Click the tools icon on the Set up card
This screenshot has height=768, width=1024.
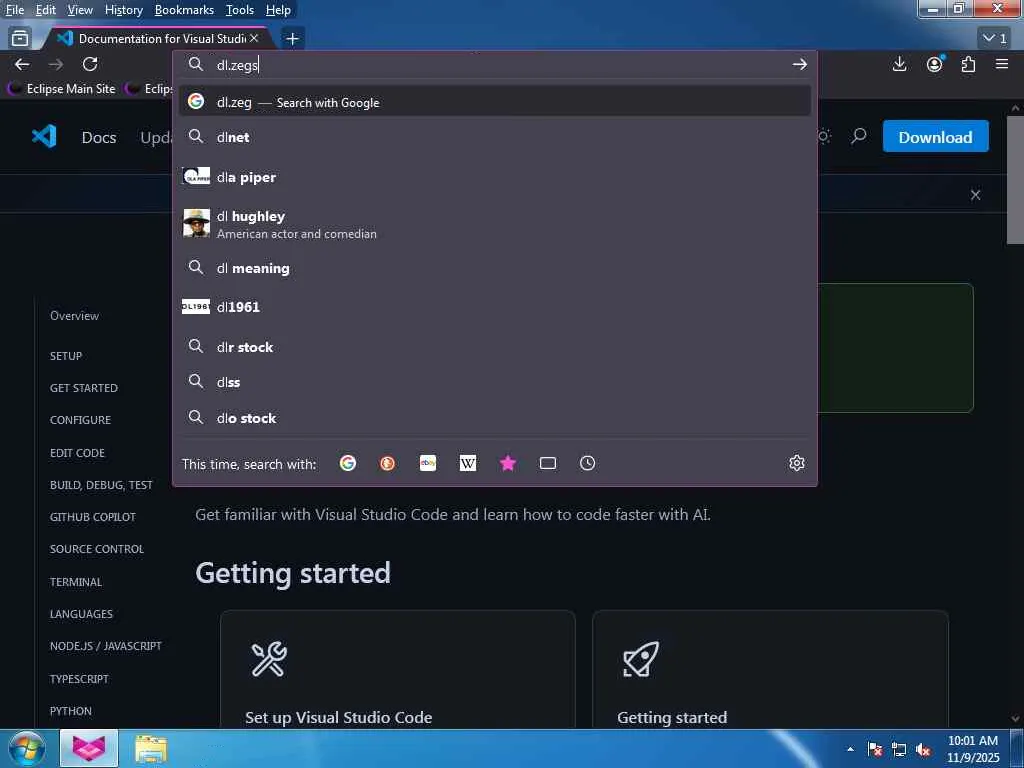tap(268, 658)
